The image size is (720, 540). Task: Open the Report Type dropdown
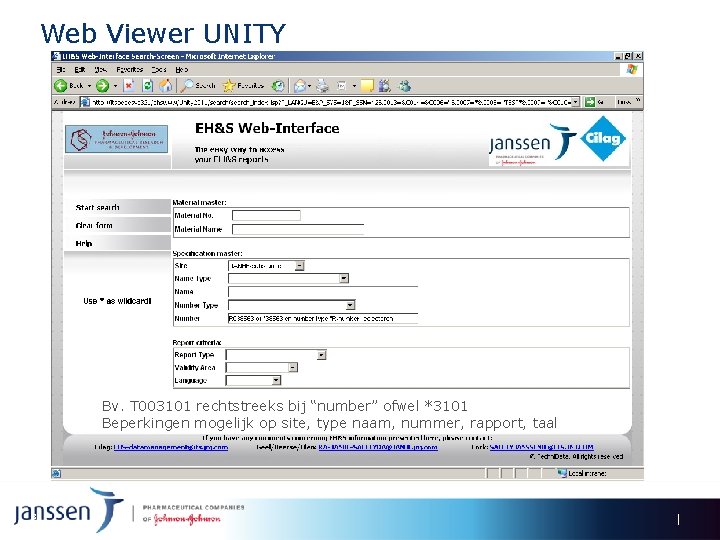click(321, 355)
